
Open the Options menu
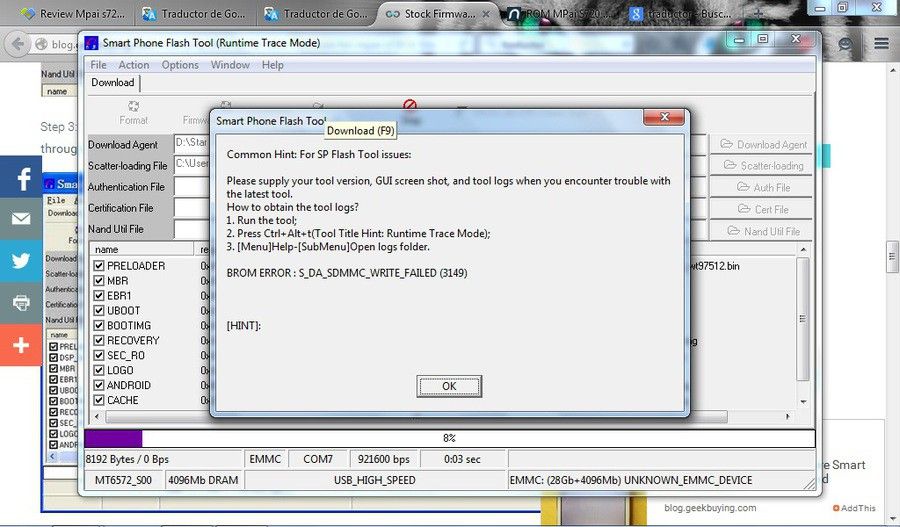click(x=180, y=65)
